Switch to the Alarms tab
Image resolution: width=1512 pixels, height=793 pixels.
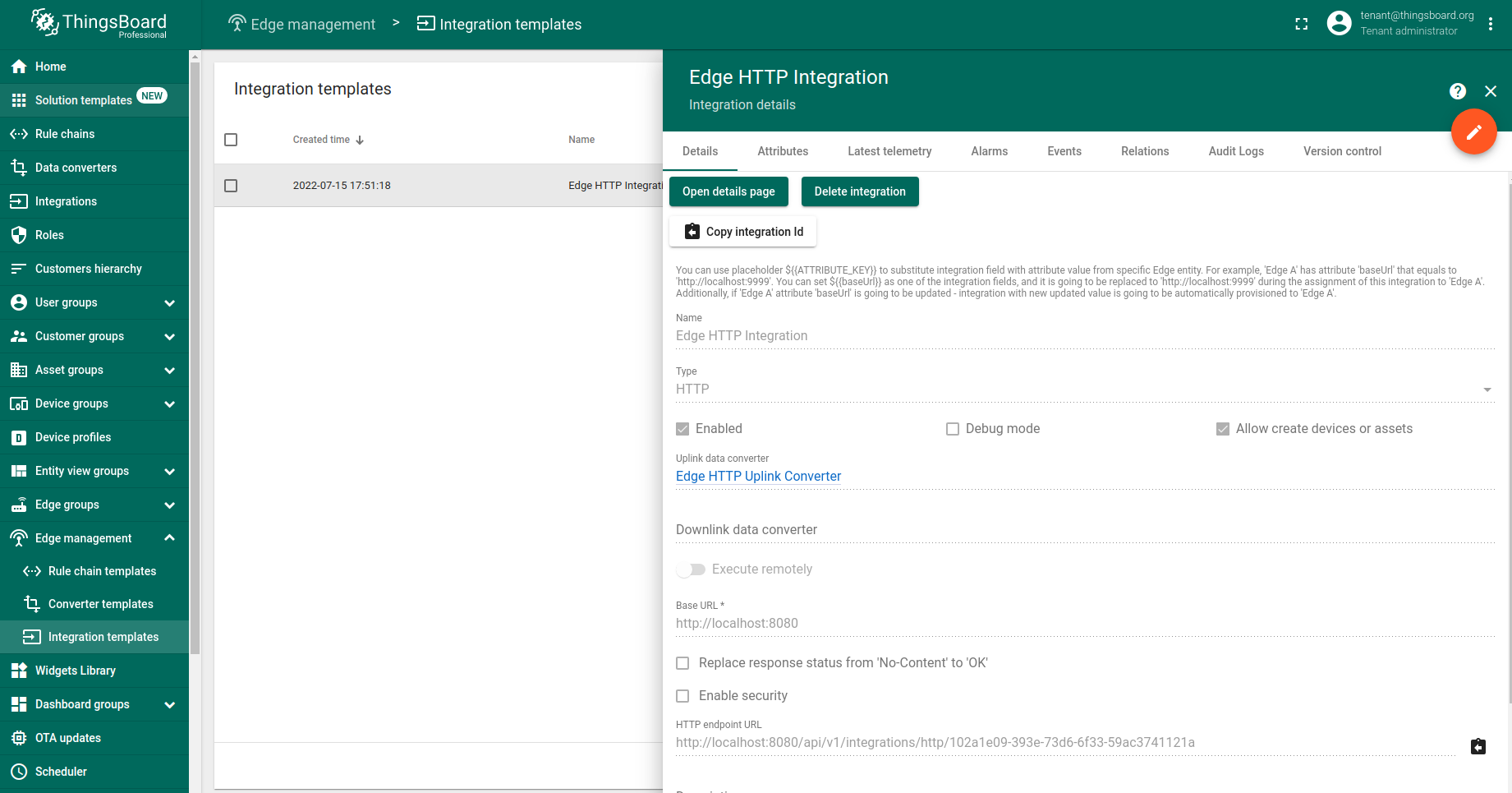coord(989,151)
